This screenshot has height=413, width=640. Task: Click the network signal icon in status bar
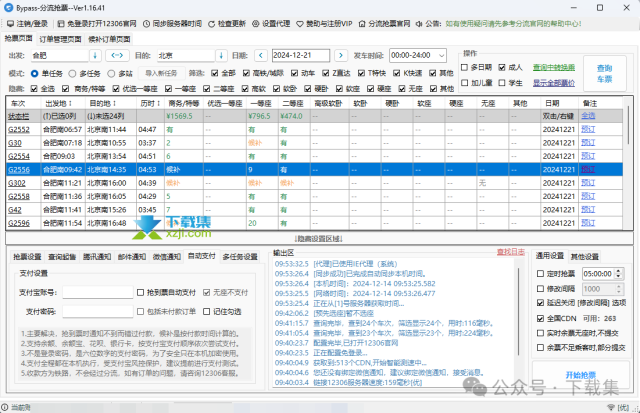611,407
